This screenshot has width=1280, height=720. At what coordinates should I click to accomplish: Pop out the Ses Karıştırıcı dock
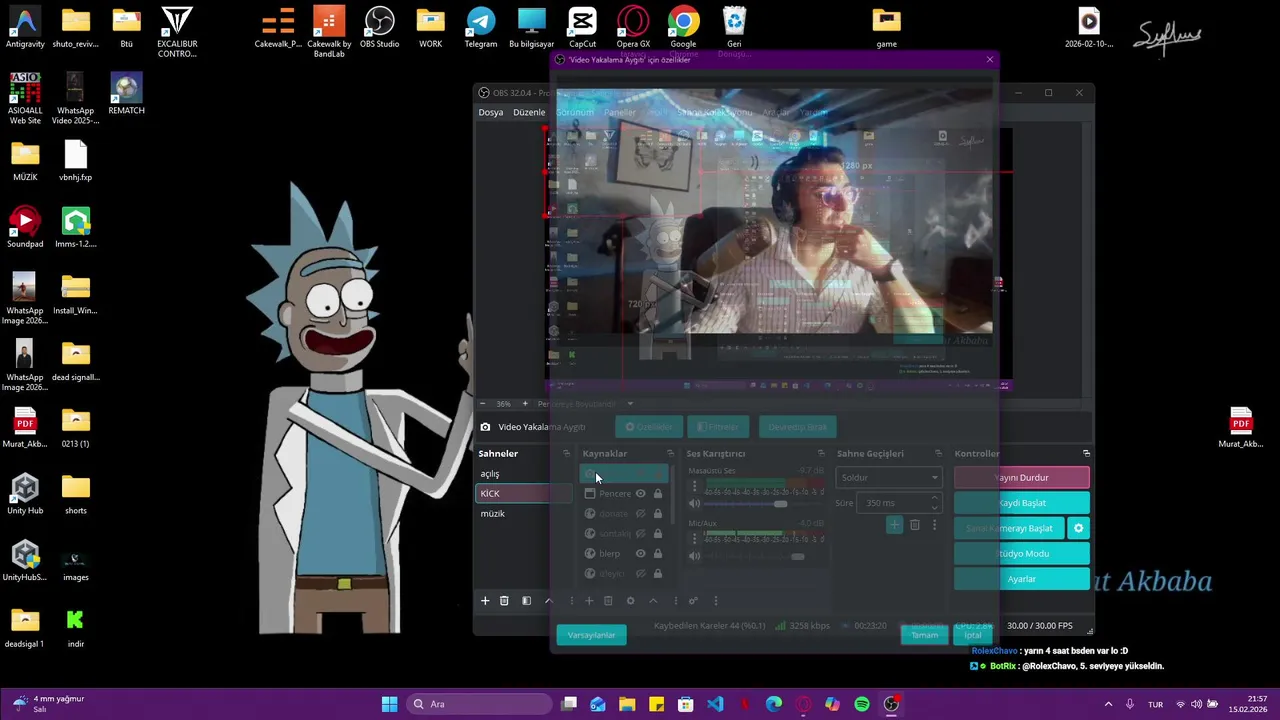(x=821, y=454)
